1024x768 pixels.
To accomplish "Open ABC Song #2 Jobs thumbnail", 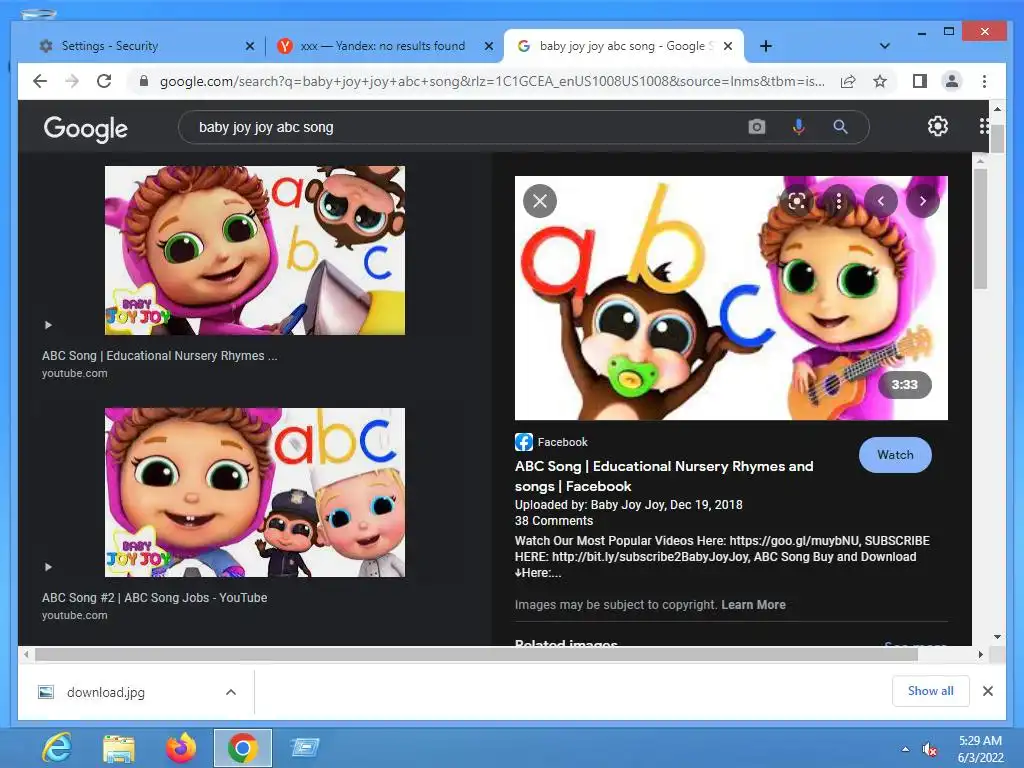I will (x=255, y=492).
